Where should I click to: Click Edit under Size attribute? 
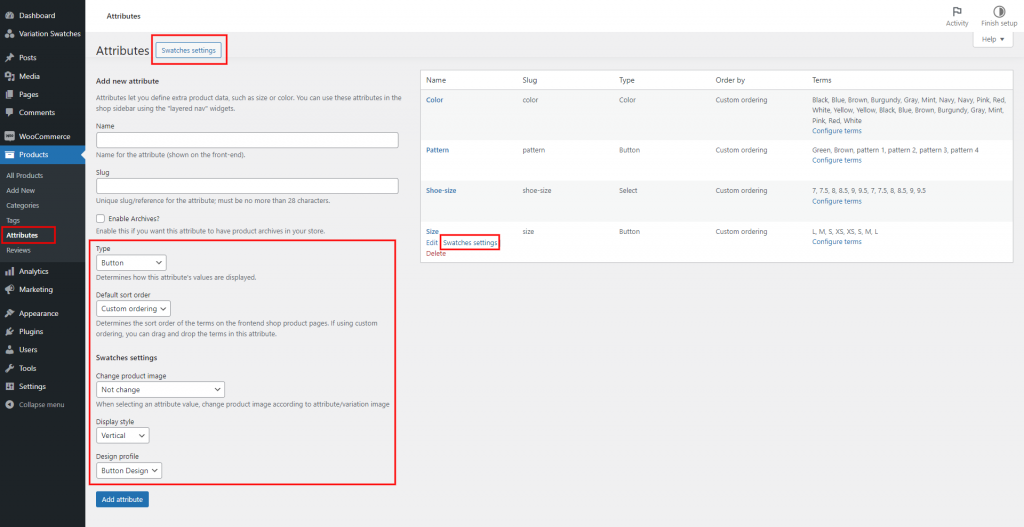click(x=432, y=242)
